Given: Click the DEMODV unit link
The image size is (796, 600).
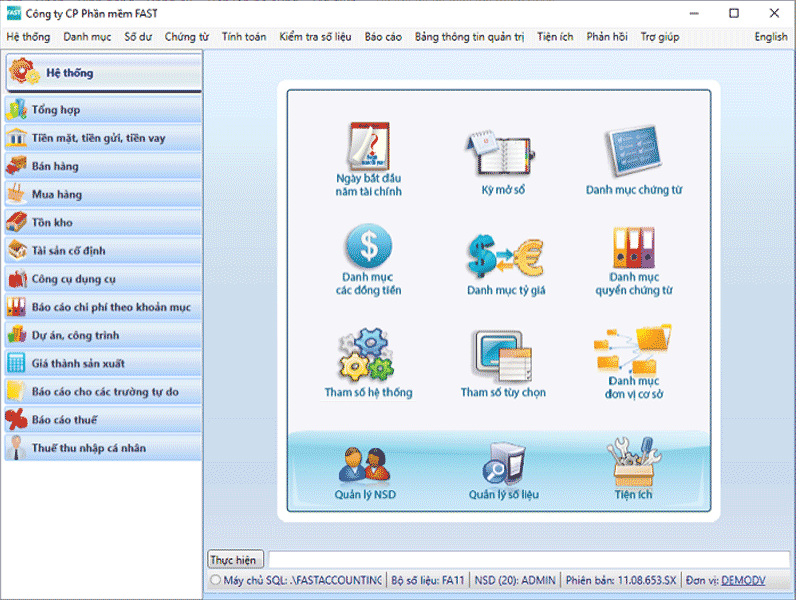Looking at the screenshot, I should click(x=742, y=580).
